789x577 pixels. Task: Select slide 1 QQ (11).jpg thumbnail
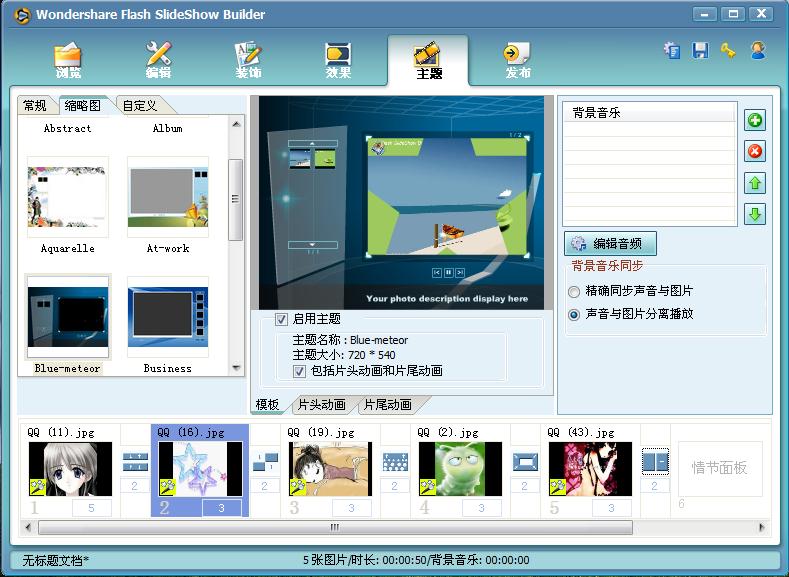tap(70, 469)
